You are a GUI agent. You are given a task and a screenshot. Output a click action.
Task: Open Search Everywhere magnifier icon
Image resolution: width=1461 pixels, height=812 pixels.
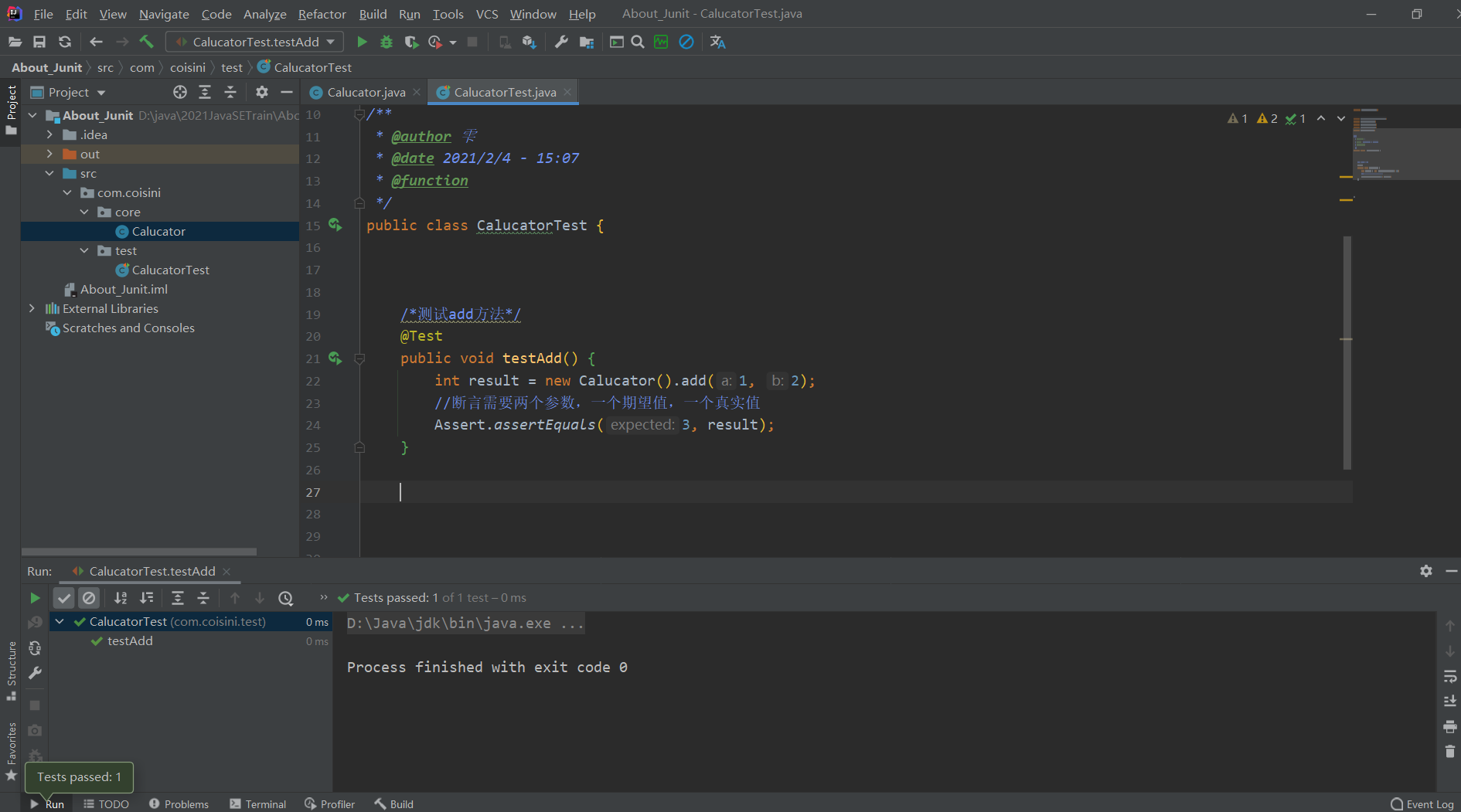click(x=638, y=42)
